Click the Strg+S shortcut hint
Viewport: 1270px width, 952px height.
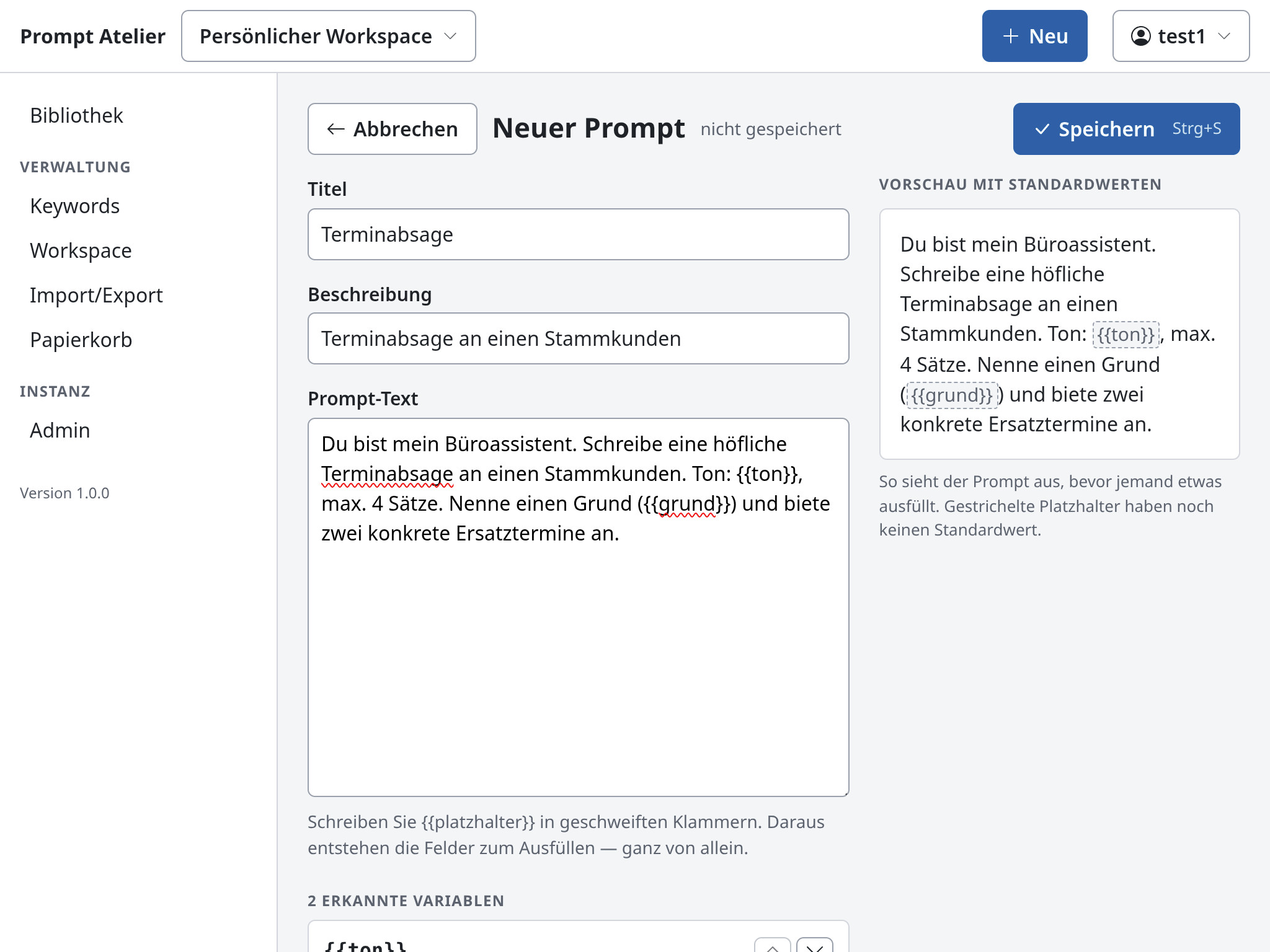pos(1196,128)
